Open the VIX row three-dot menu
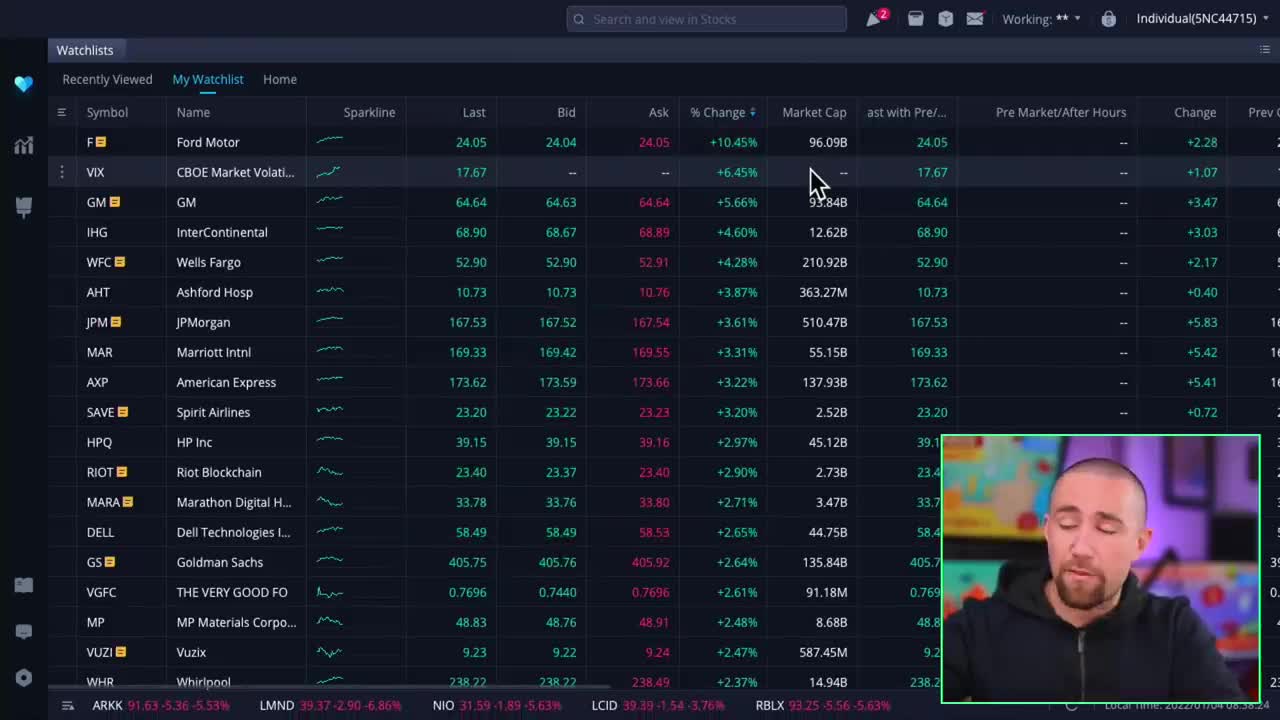The image size is (1280, 720). pyautogui.click(x=61, y=172)
